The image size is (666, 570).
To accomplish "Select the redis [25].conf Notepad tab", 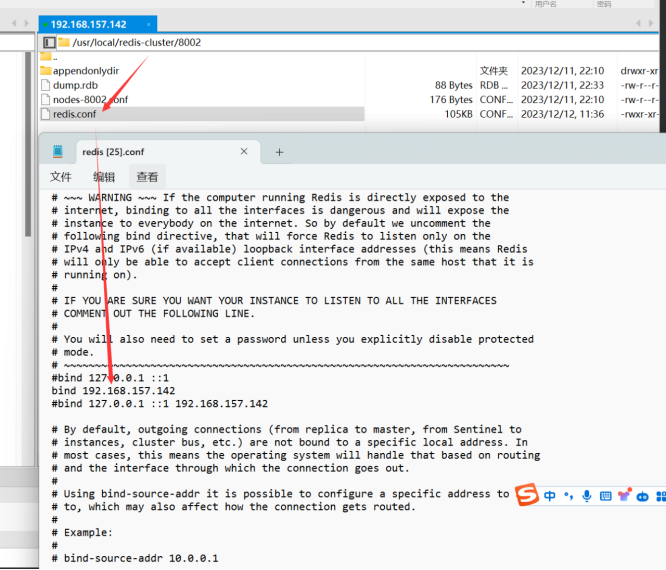I will click(168, 152).
